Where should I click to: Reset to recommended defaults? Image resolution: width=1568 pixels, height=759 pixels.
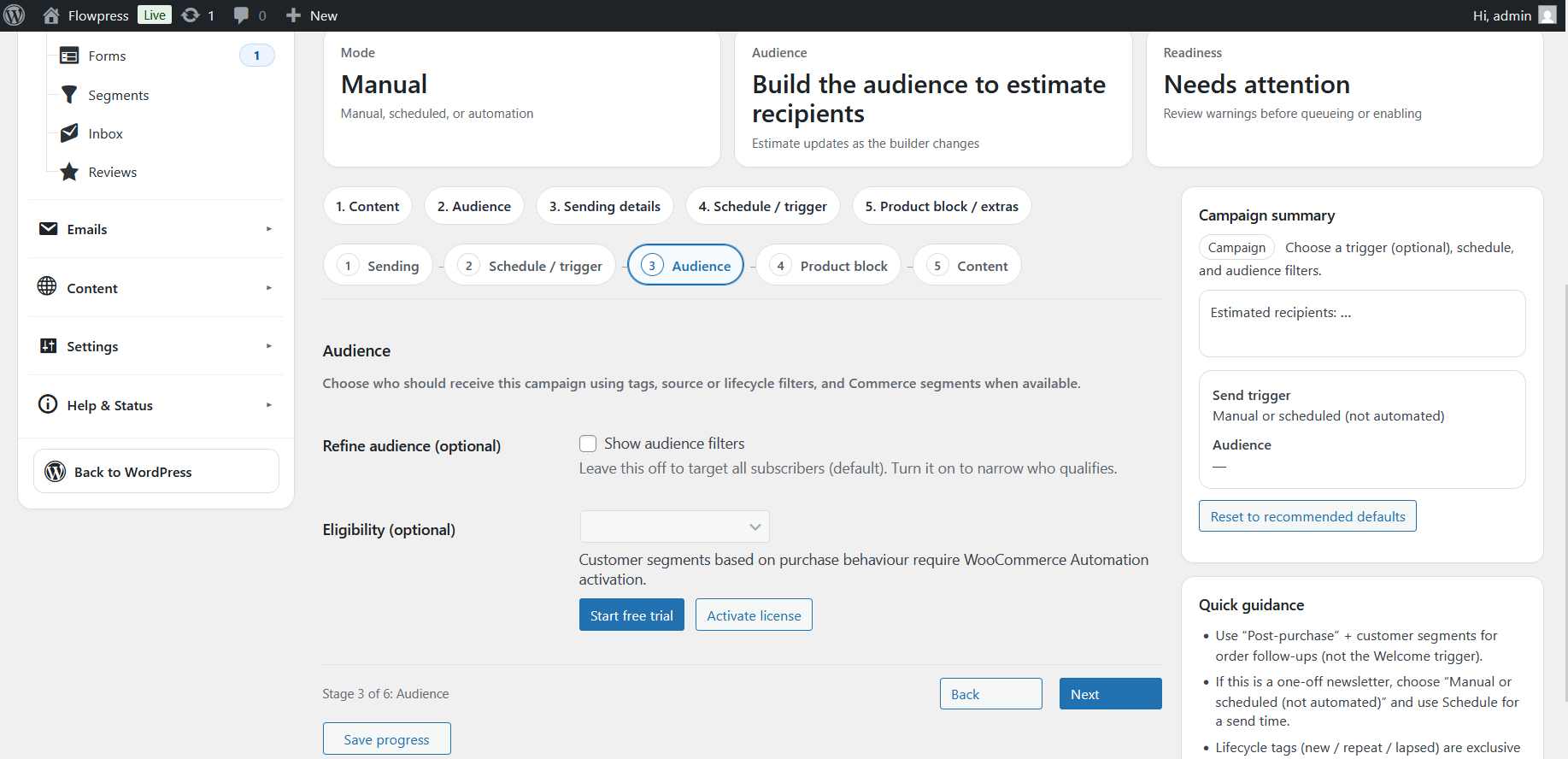[1307, 516]
